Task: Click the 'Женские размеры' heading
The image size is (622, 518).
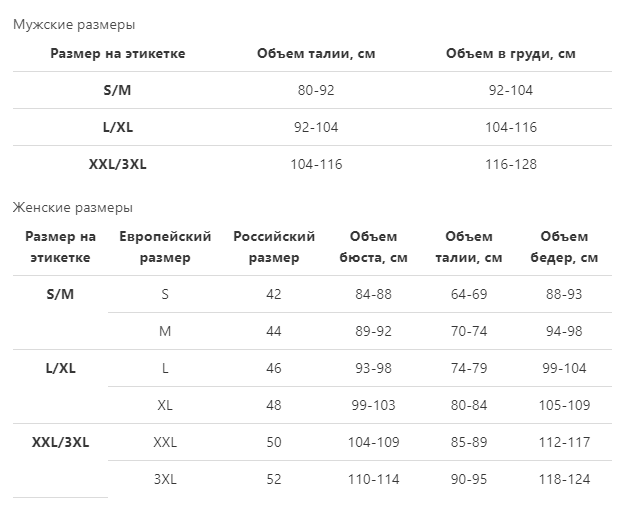Action: tap(73, 207)
